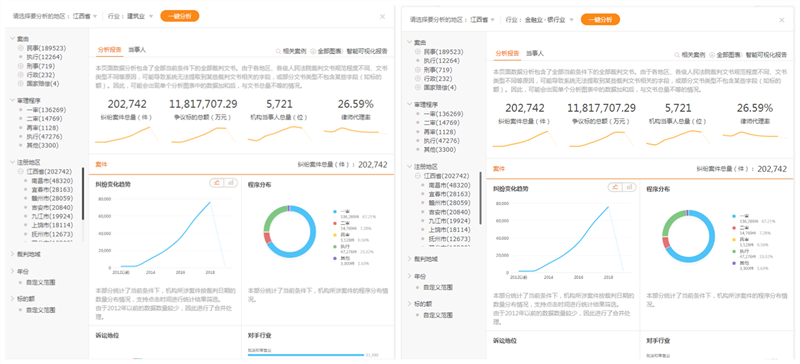Click 纠纷案件总量 sparkline in 银行业 panel

click(524, 139)
